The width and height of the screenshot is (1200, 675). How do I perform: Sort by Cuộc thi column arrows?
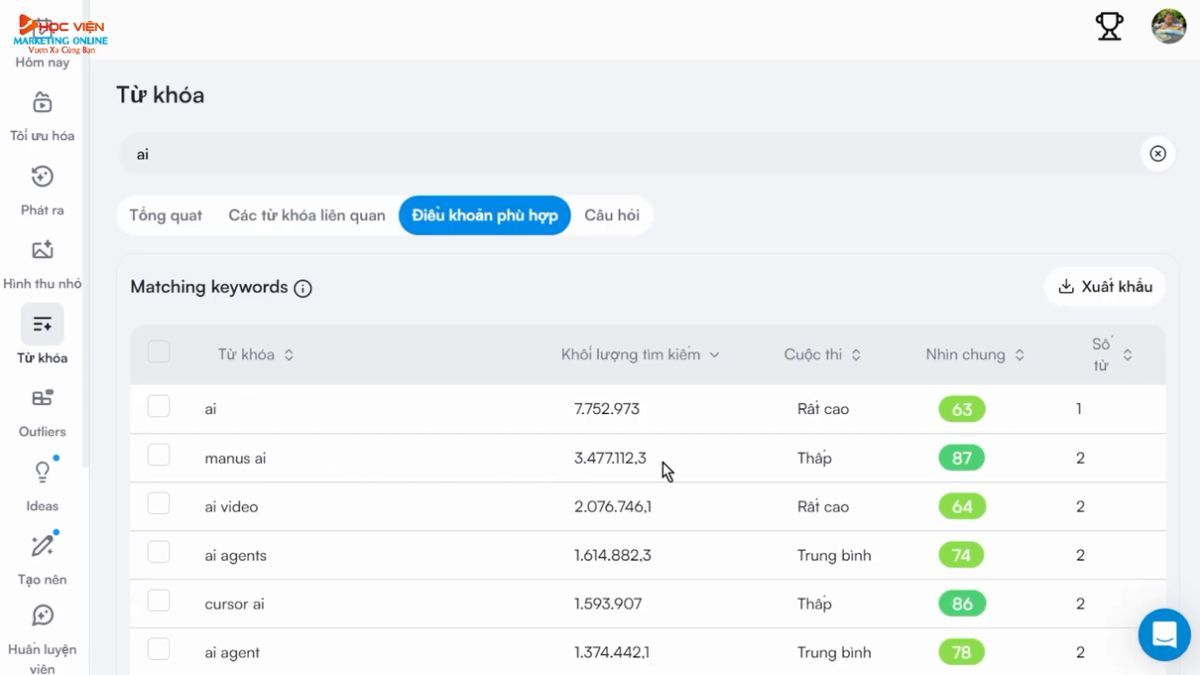(x=856, y=355)
